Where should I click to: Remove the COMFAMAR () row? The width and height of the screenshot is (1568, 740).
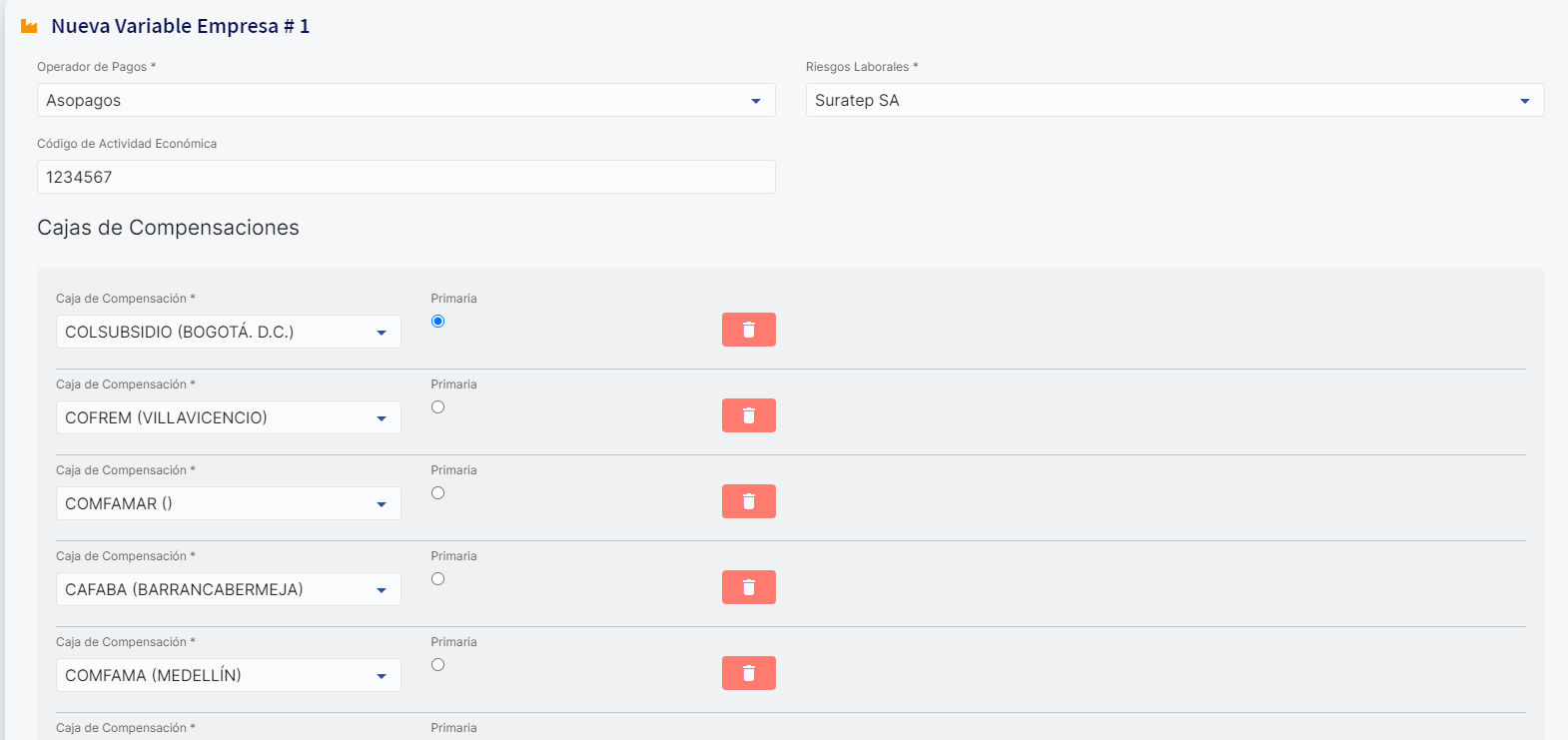click(748, 501)
